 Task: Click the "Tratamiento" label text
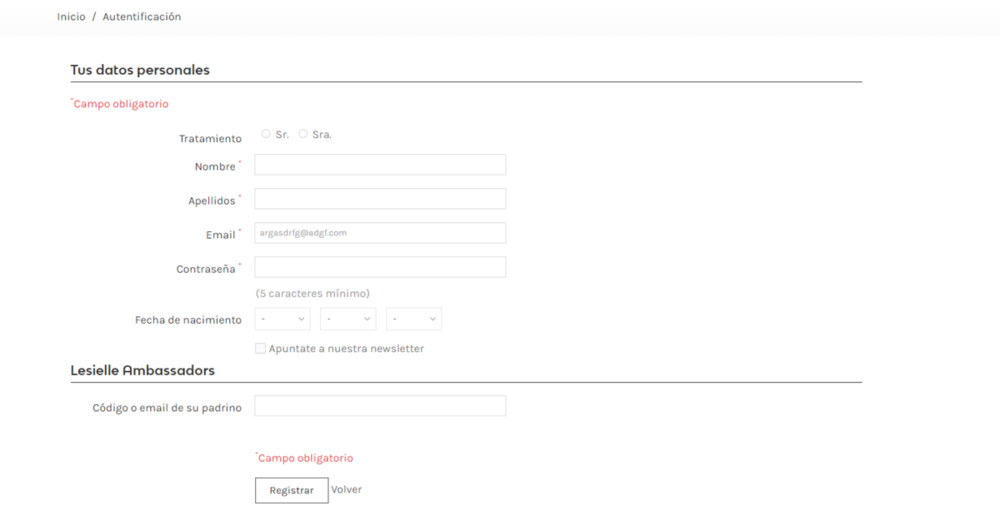click(210, 139)
